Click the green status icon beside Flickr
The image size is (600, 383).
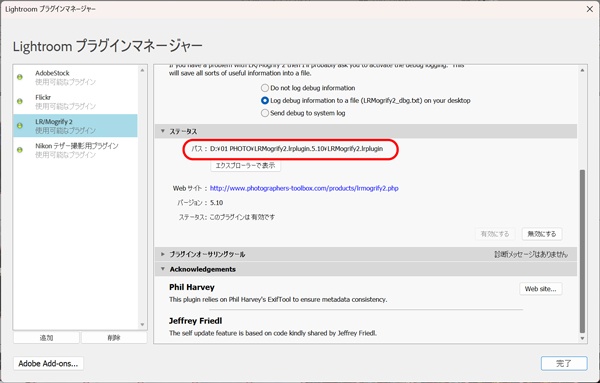click(20, 101)
